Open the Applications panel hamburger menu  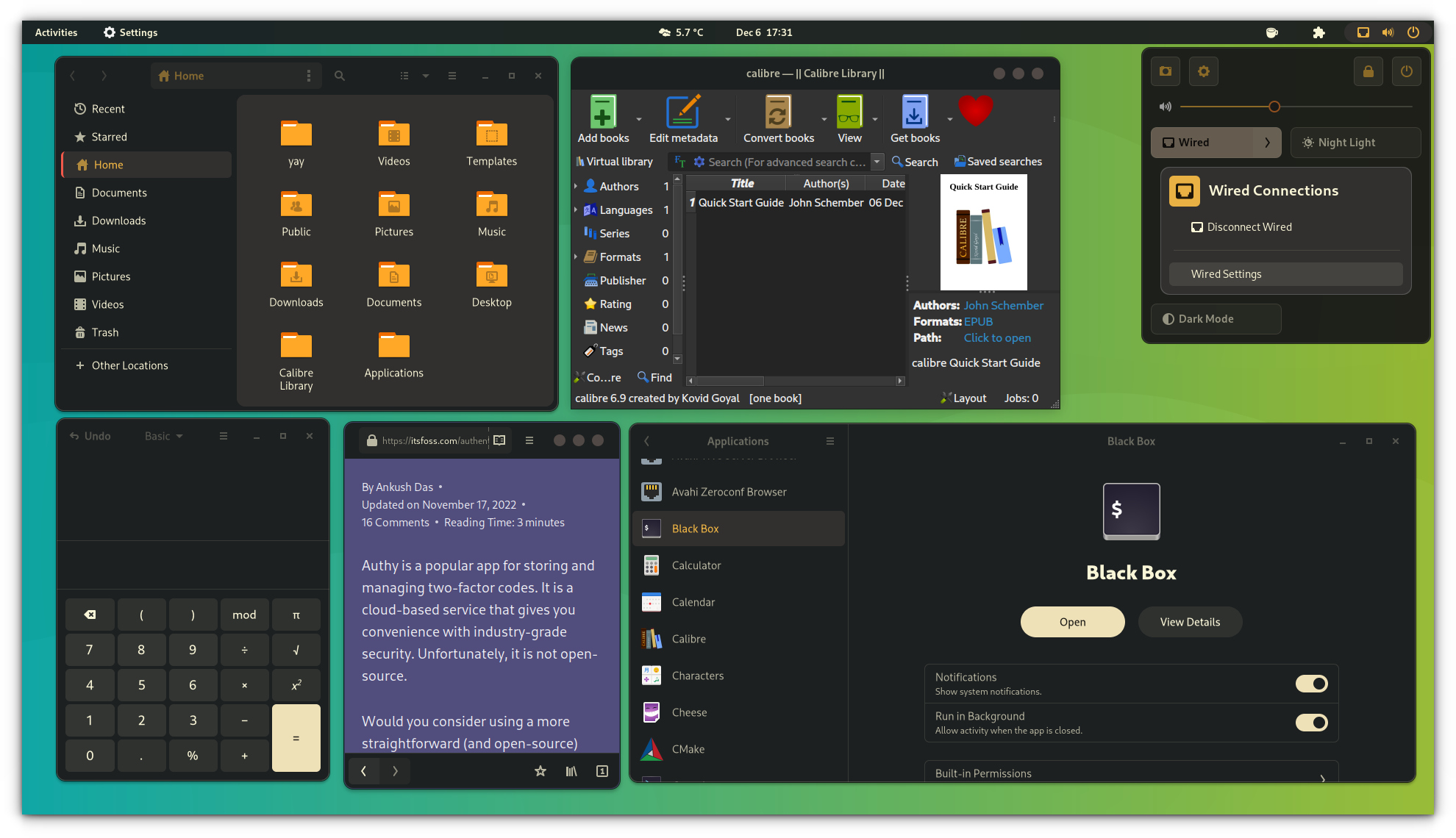[830, 441]
